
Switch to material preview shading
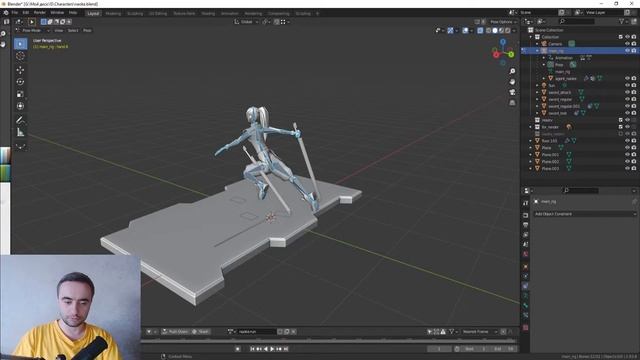[501, 30]
